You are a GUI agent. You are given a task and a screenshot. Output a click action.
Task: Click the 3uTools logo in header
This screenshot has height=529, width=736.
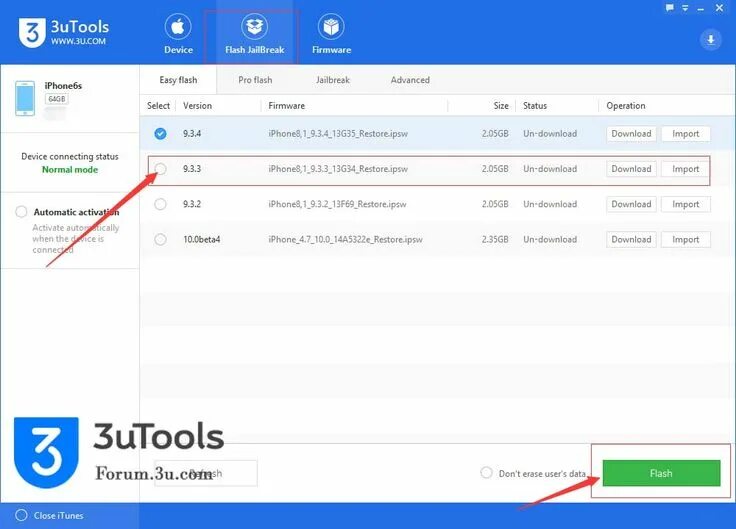(32, 32)
